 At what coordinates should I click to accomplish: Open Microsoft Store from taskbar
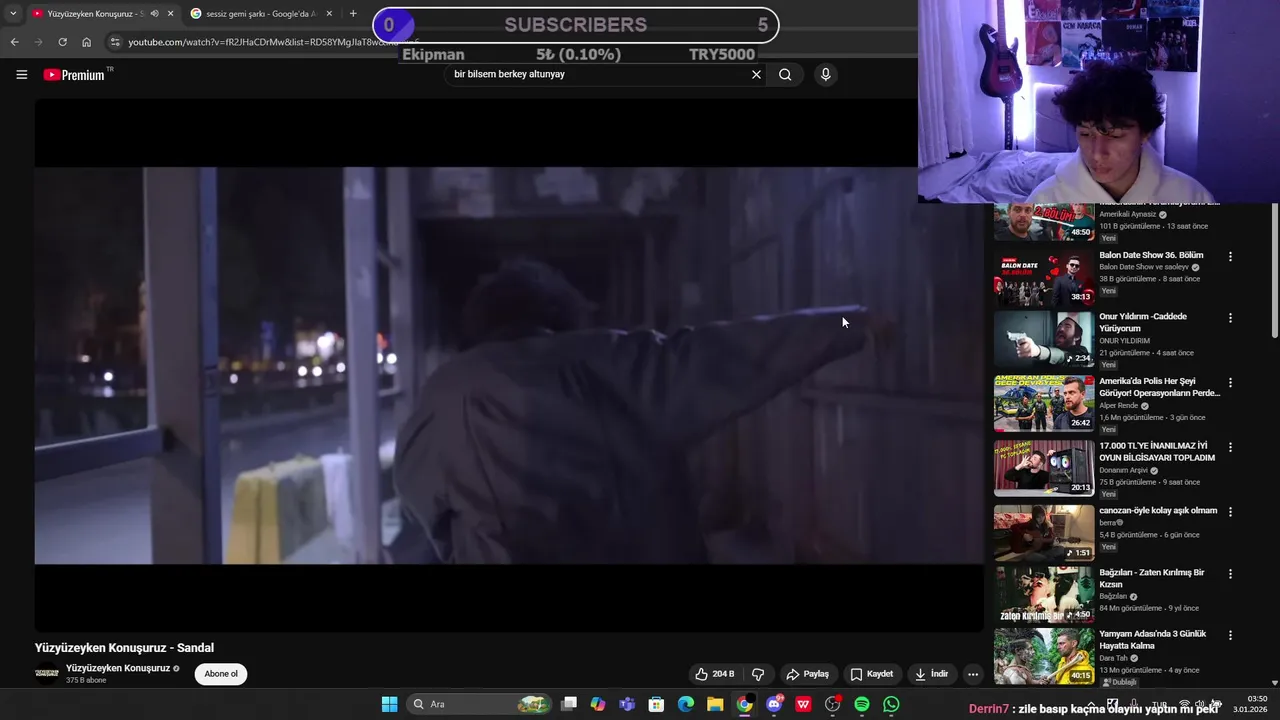(x=656, y=704)
